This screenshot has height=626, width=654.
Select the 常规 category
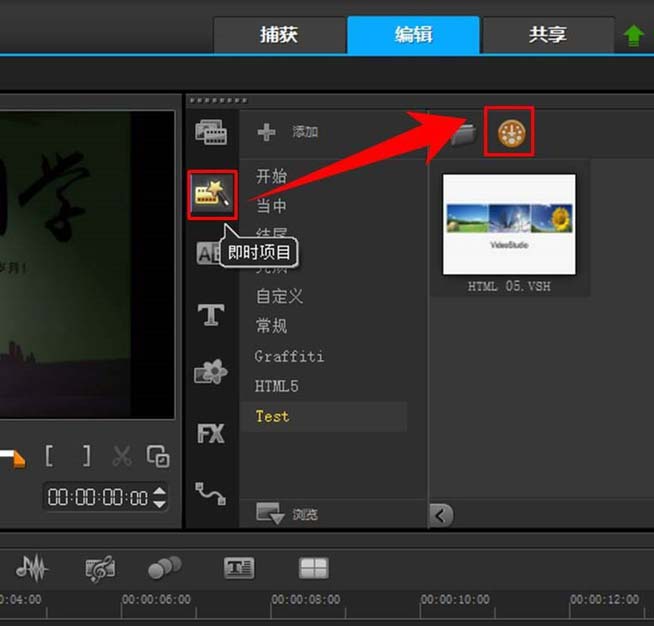click(271, 326)
